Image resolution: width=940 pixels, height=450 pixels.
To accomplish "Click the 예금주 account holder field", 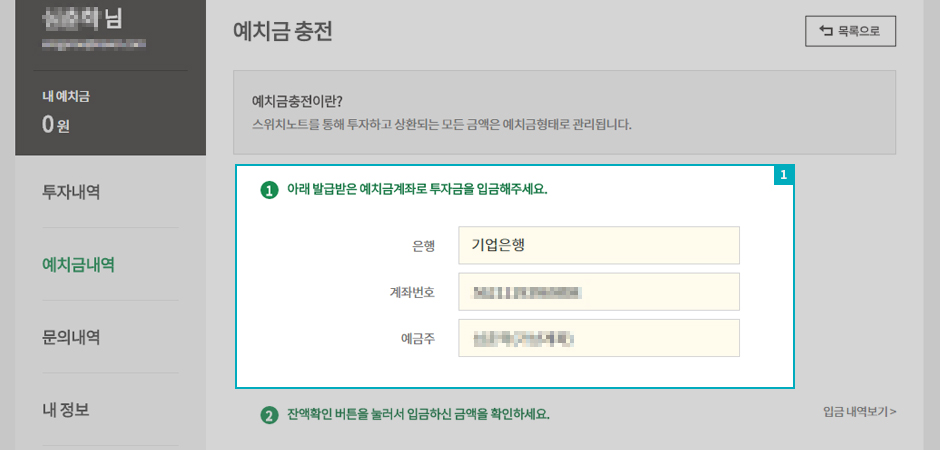I will [598, 338].
